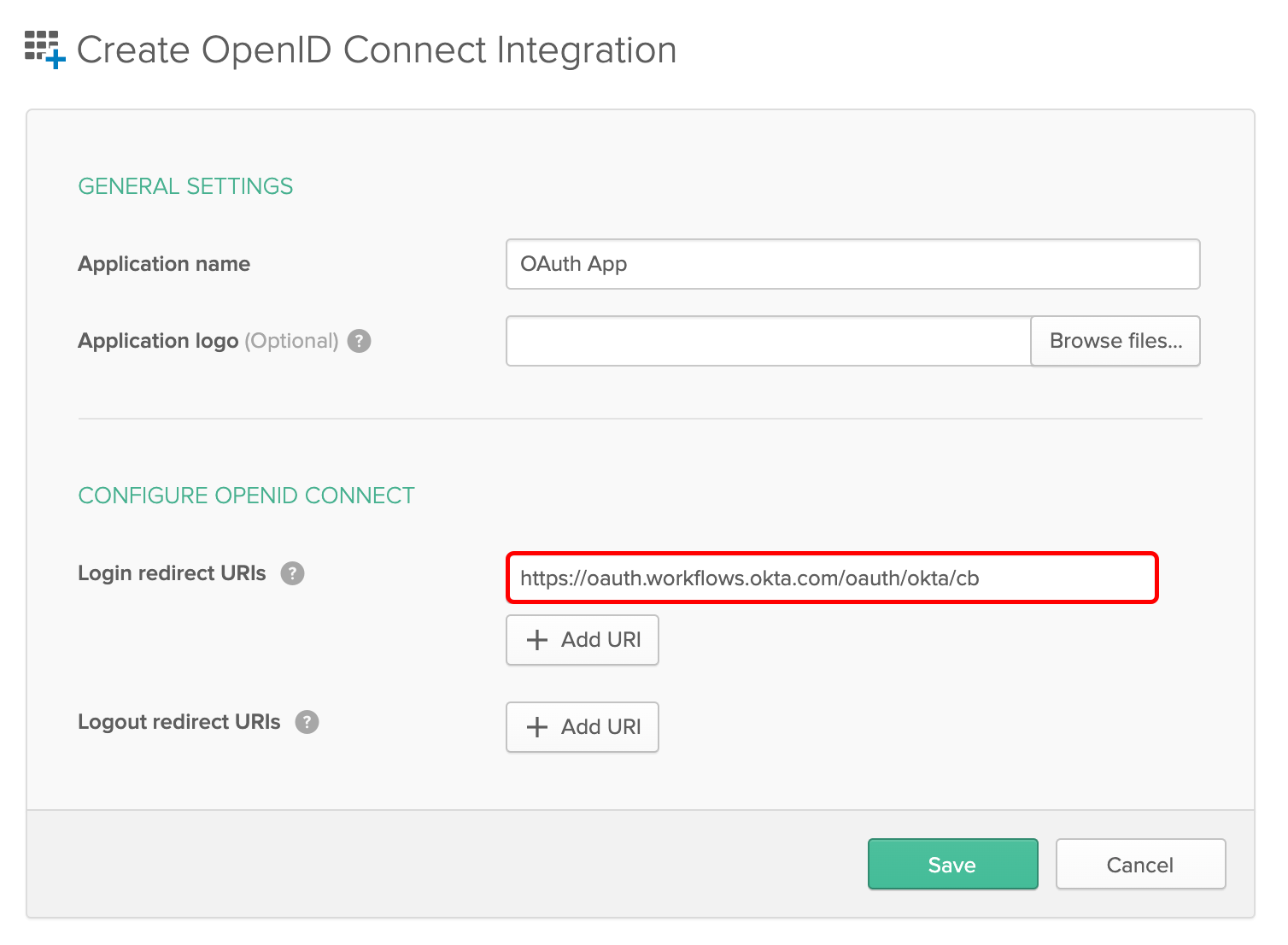Click the Login redirect URI text field
The width and height of the screenshot is (1288, 945).
[x=832, y=578]
